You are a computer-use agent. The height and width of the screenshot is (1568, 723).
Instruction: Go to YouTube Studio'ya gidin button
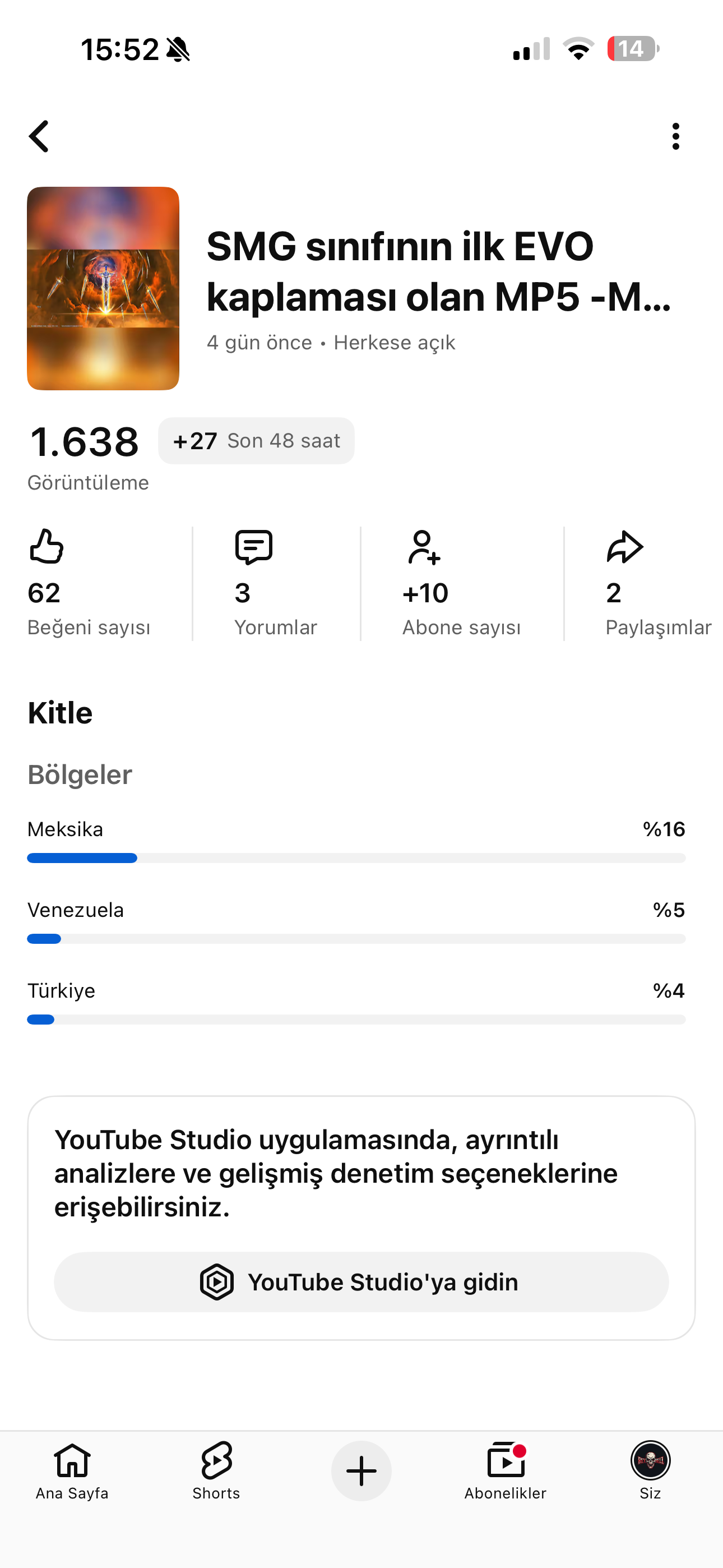point(361,1282)
